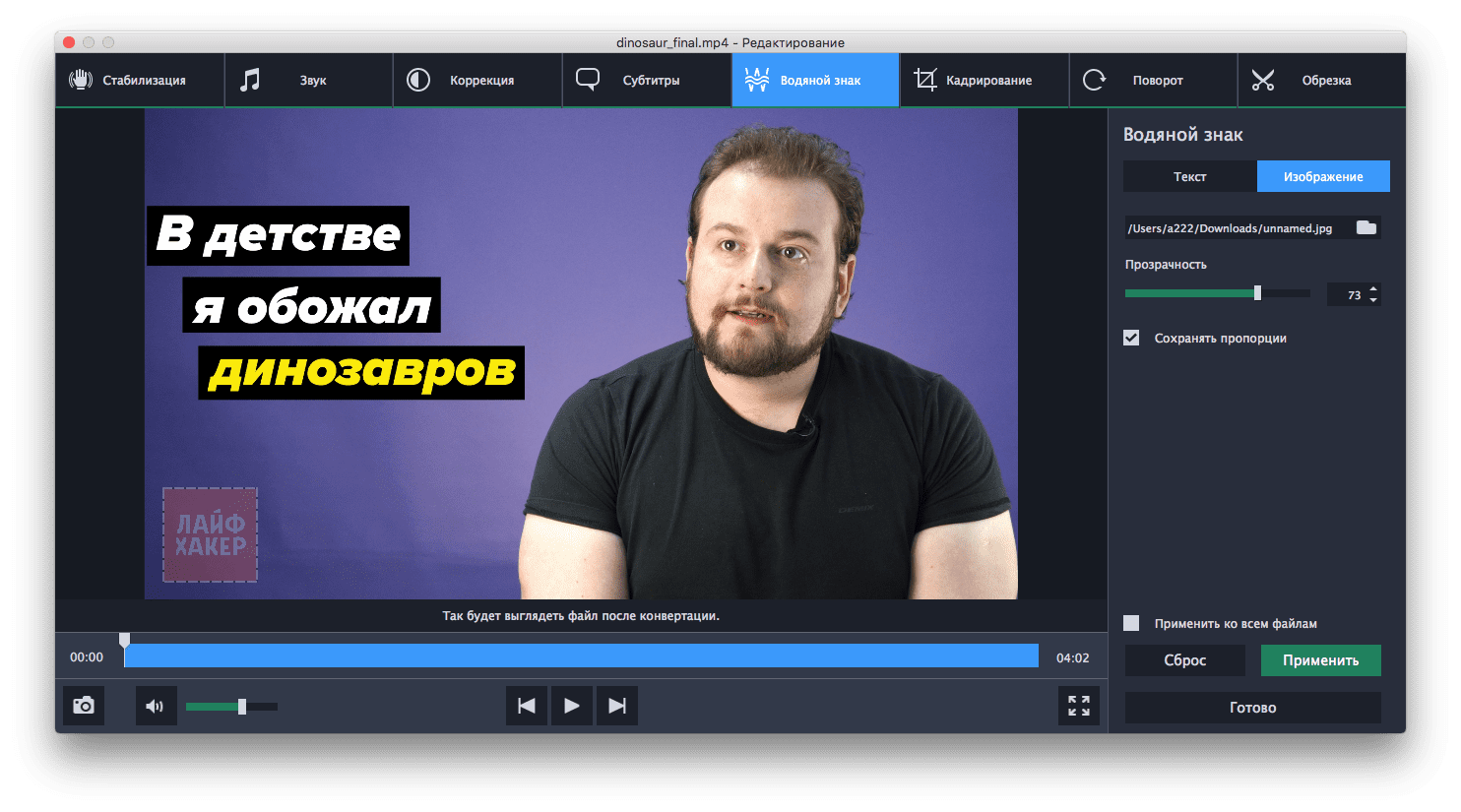Click the 00:00 current time label
This screenshot has width=1461, height=812.
(x=87, y=657)
